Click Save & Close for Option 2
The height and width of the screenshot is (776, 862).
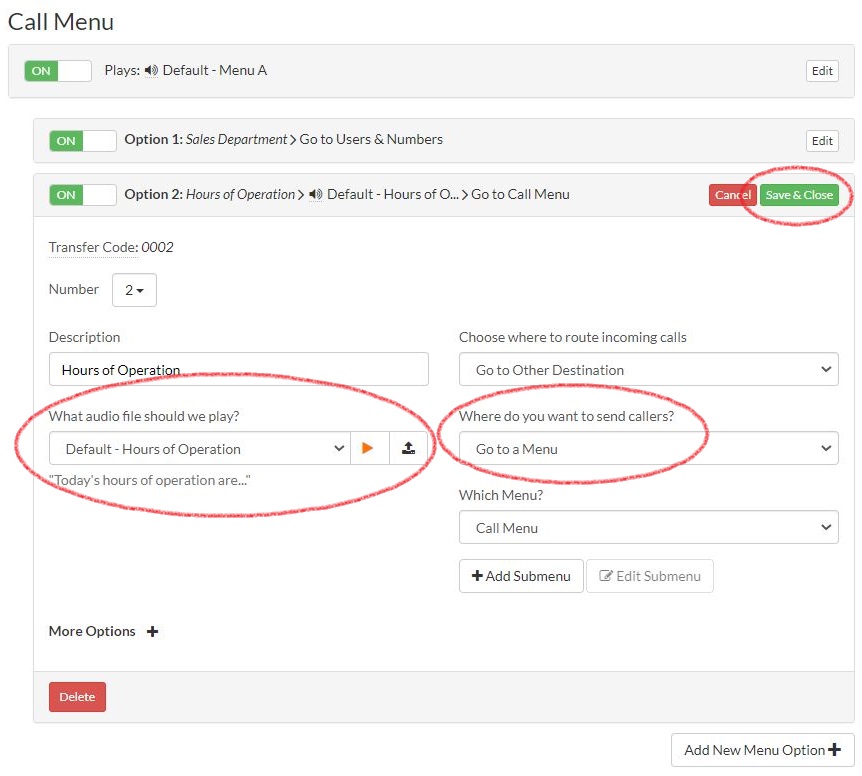799,194
